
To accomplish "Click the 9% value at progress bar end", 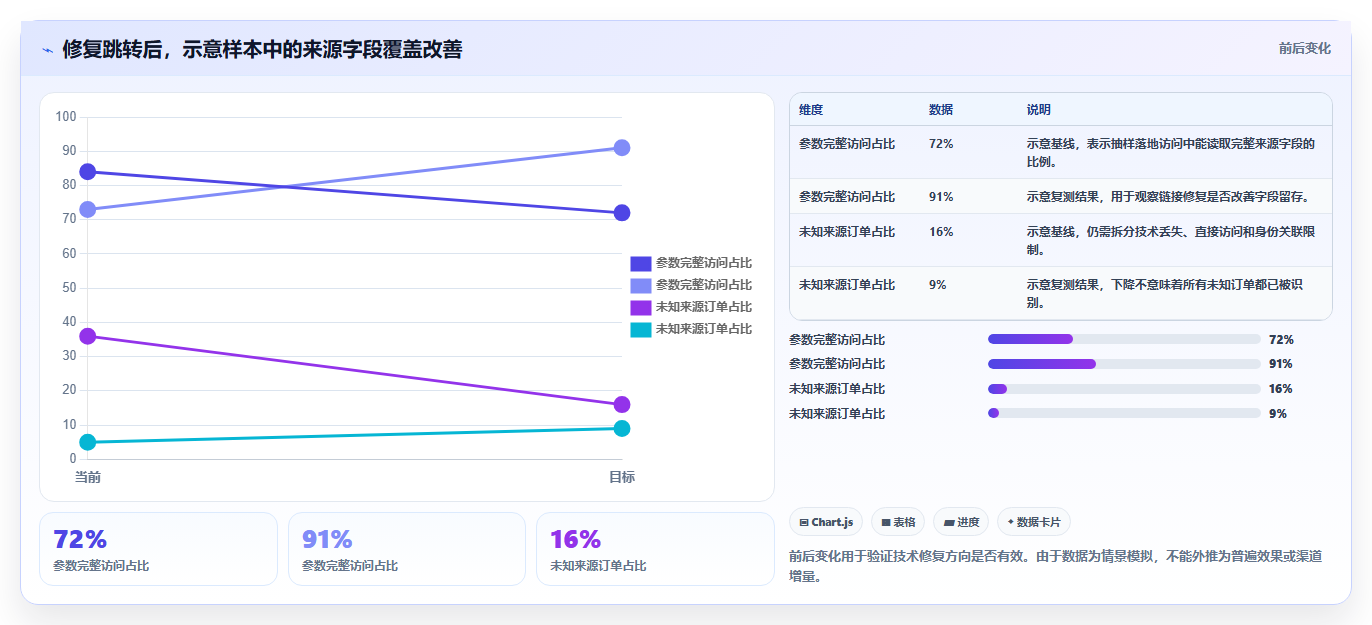I will click(1278, 414).
